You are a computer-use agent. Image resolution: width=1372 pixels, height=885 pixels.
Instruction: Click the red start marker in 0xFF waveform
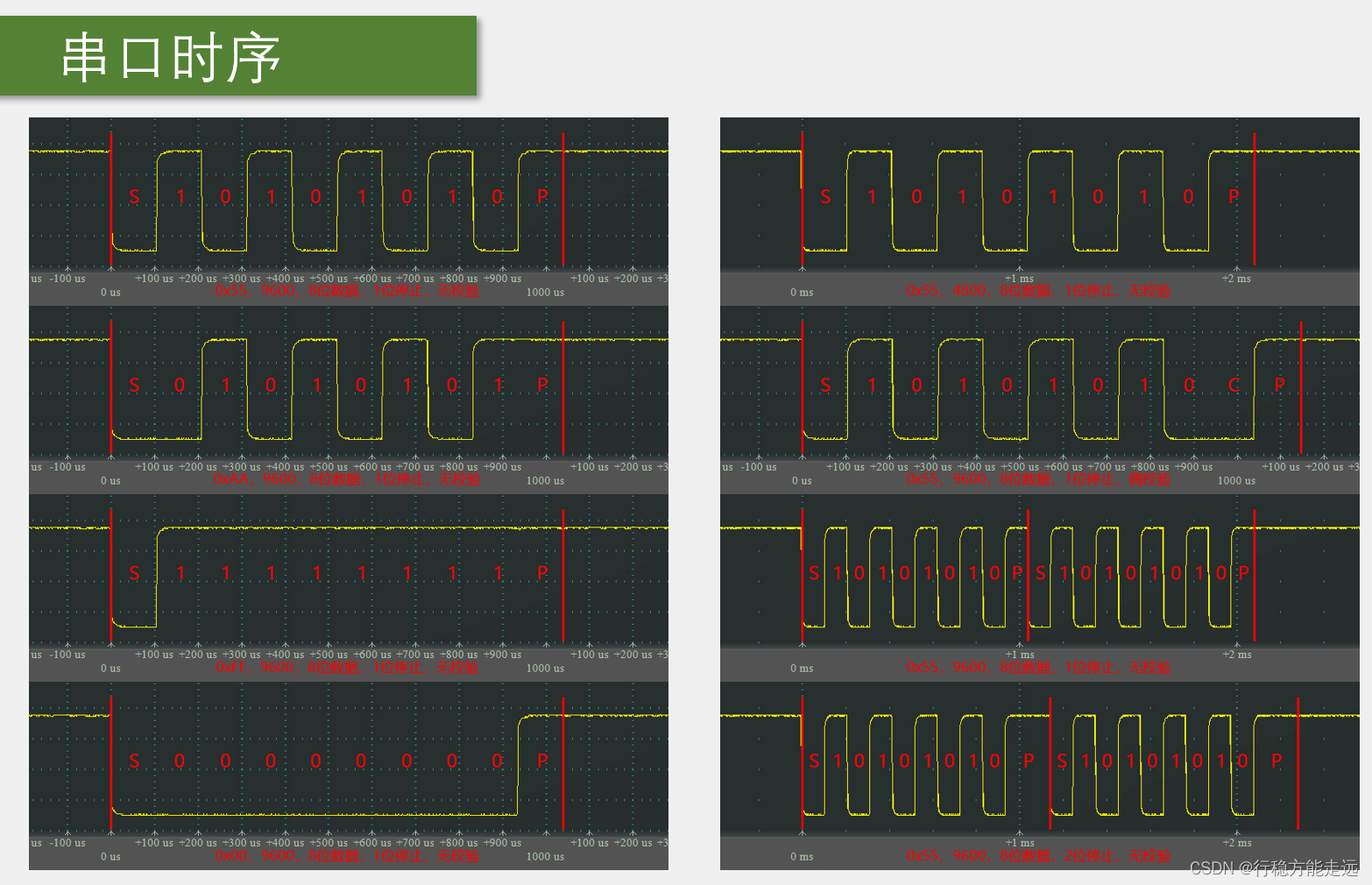111,576
